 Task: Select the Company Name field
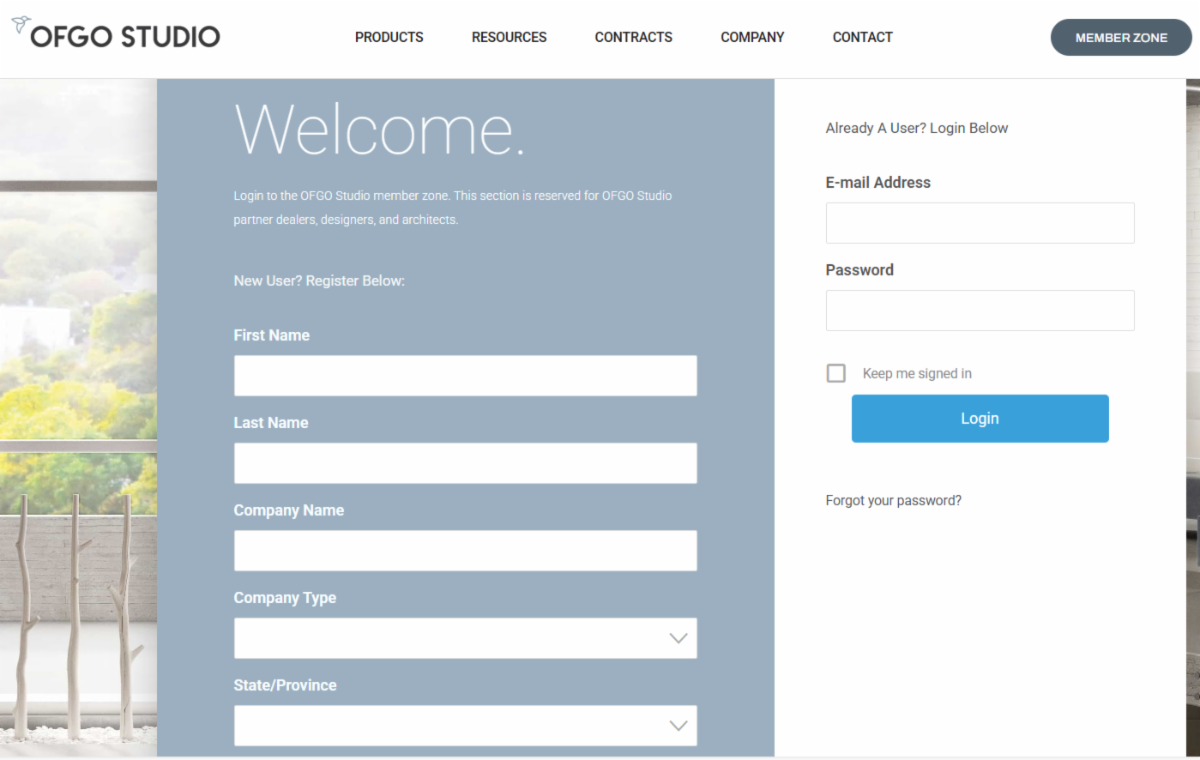tap(465, 551)
